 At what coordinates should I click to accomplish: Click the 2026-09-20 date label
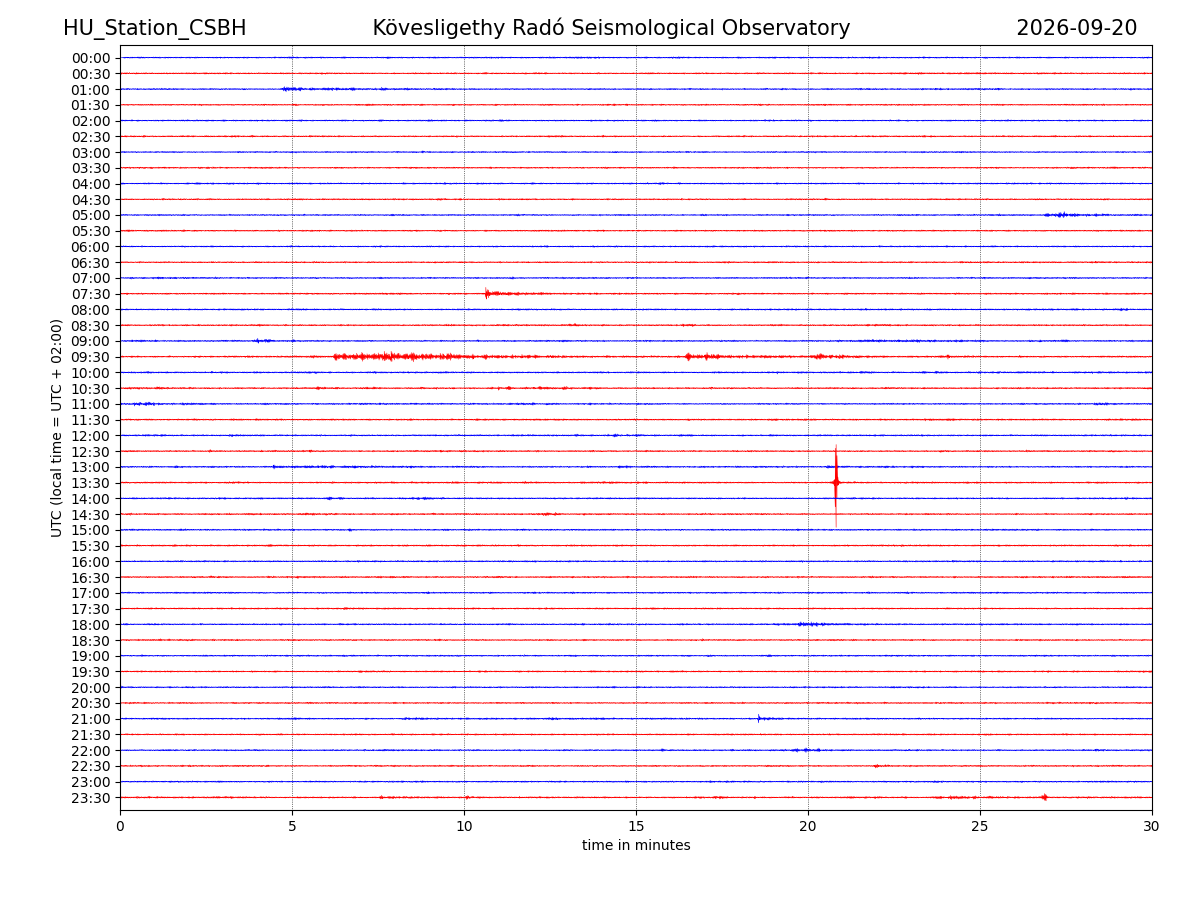[1077, 28]
